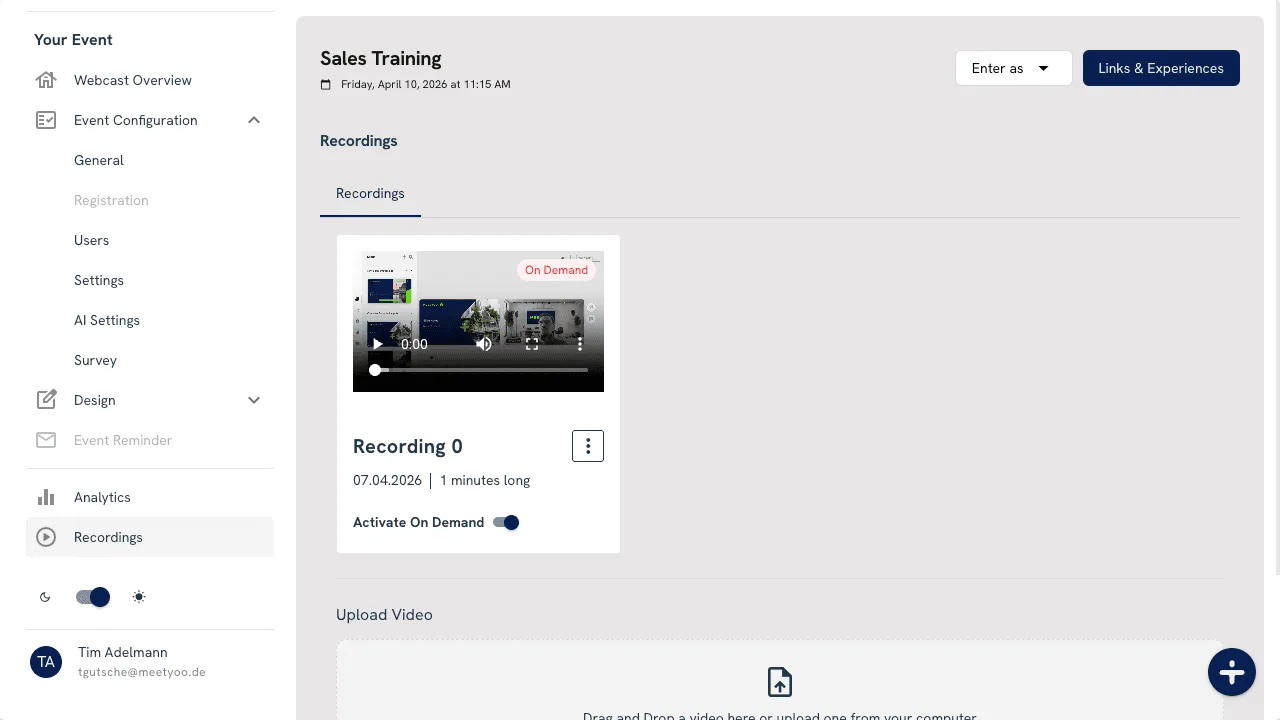Expand the Design section
This screenshot has height=720, width=1280.
click(x=254, y=400)
